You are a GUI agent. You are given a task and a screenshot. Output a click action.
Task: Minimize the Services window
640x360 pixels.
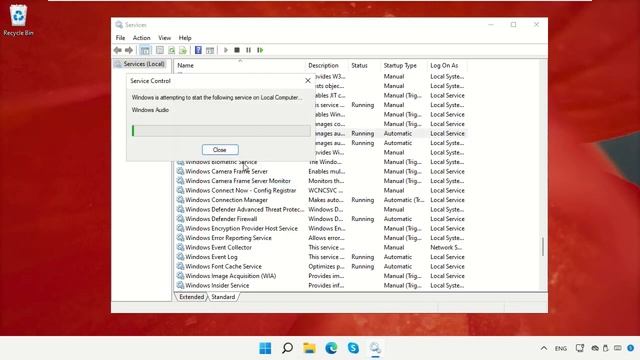[491, 25]
